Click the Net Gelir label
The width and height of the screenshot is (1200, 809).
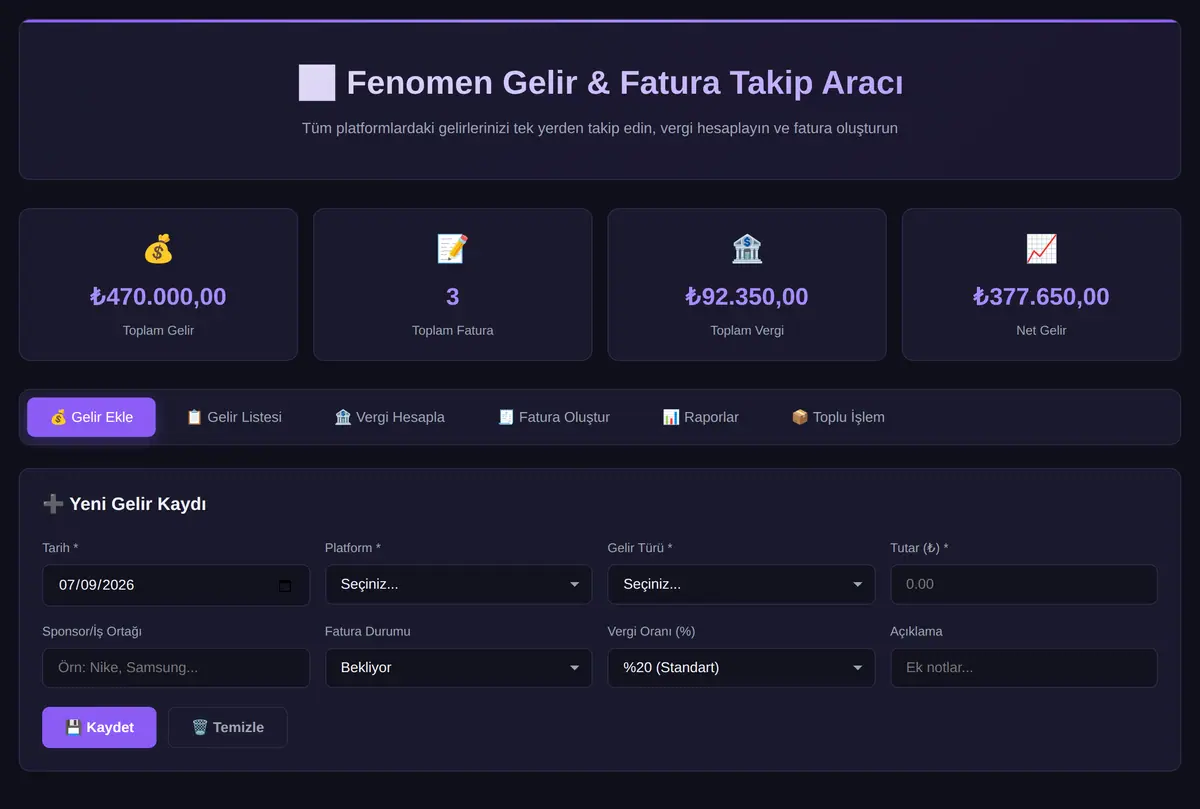click(x=1041, y=330)
